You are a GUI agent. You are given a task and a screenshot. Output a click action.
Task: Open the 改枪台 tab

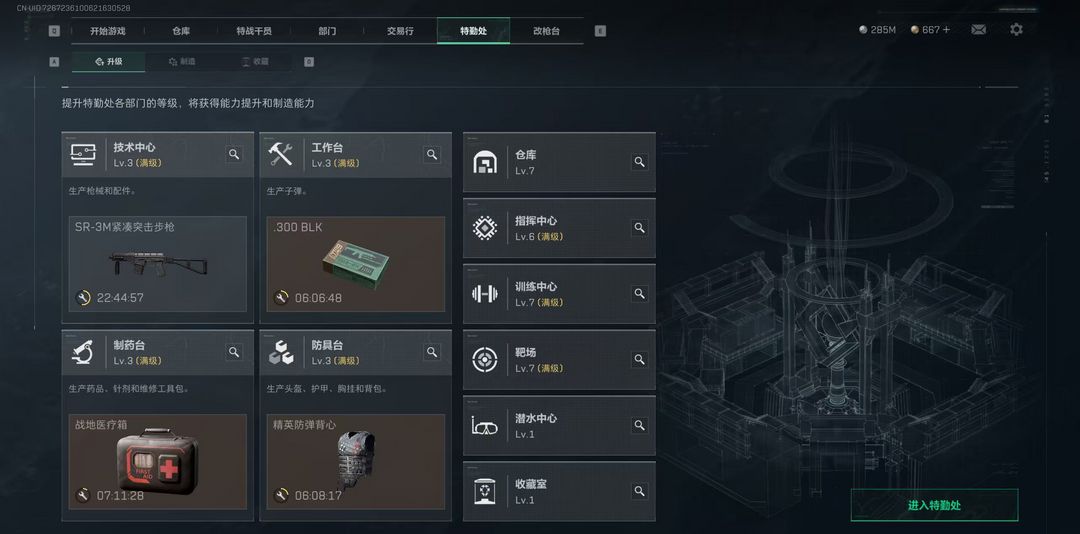point(546,31)
